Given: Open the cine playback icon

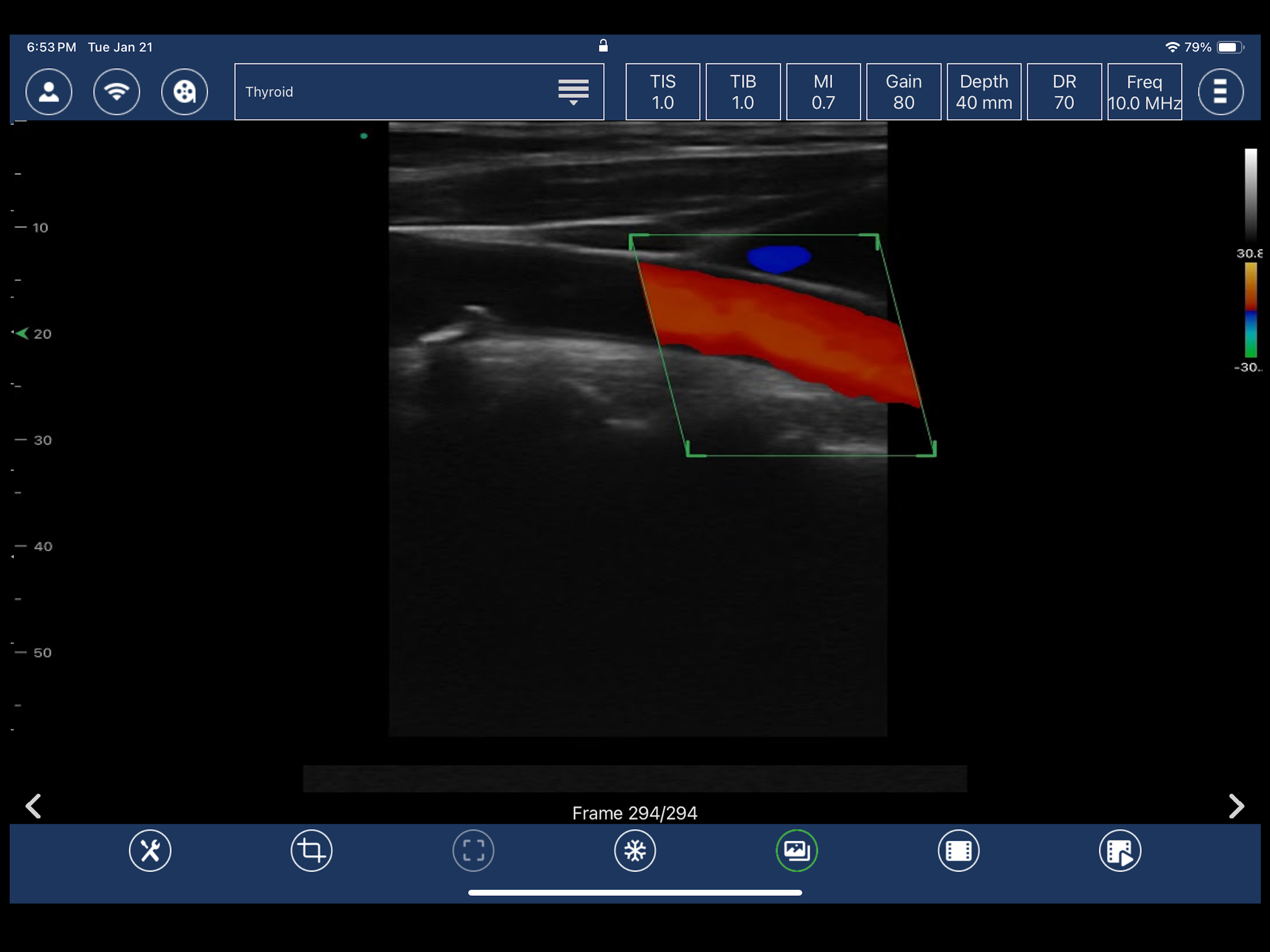Looking at the screenshot, I should [x=1120, y=851].
